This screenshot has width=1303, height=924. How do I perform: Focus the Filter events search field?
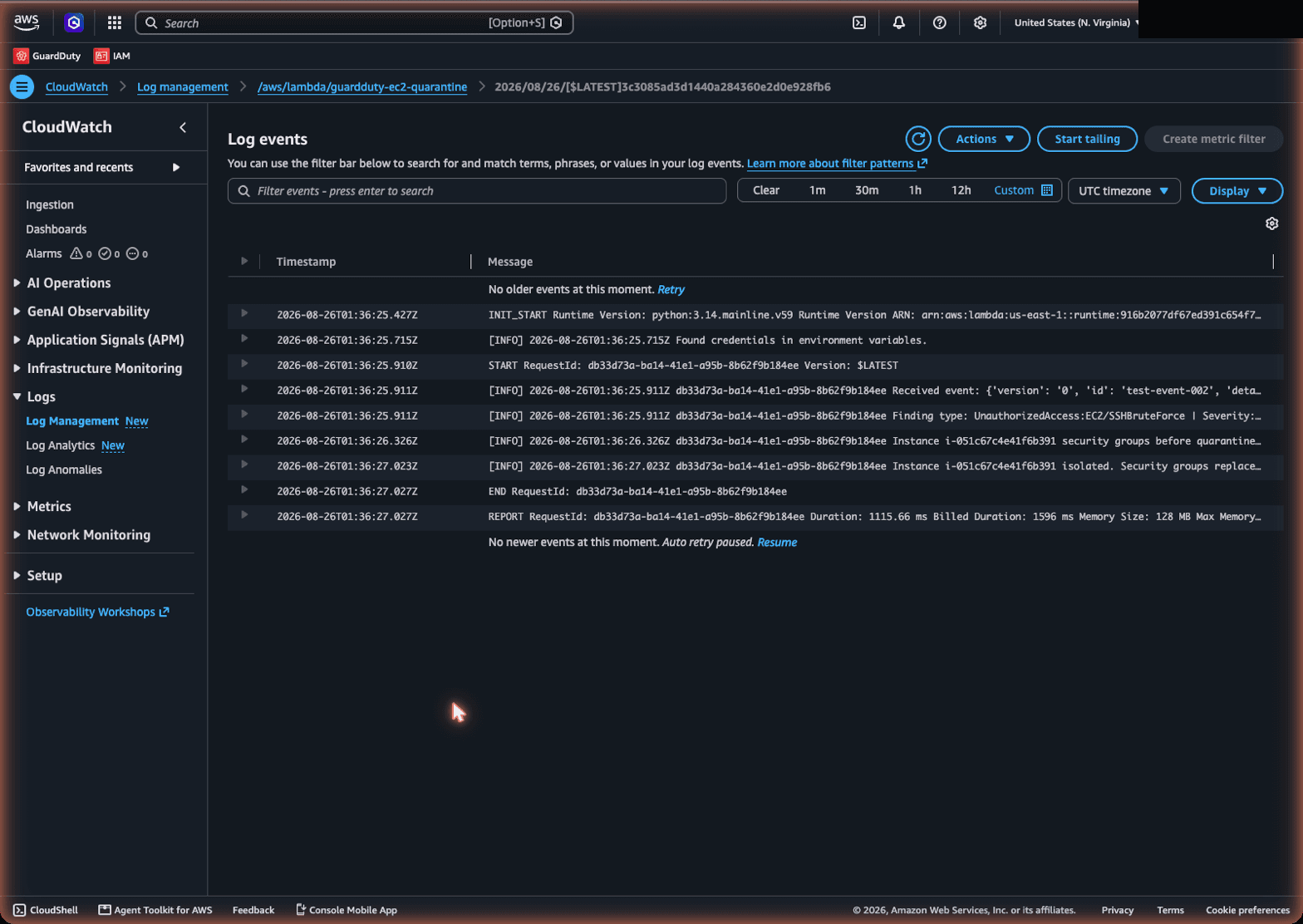pyautogui.click(x=477, y=190)
